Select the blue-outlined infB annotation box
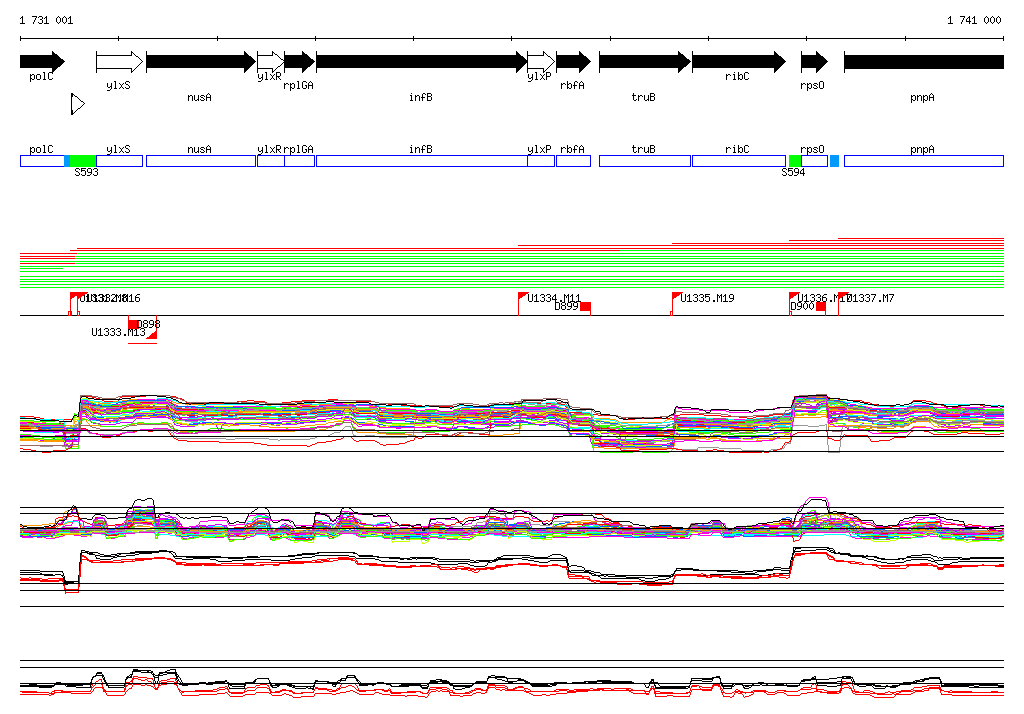 [420, 161]
